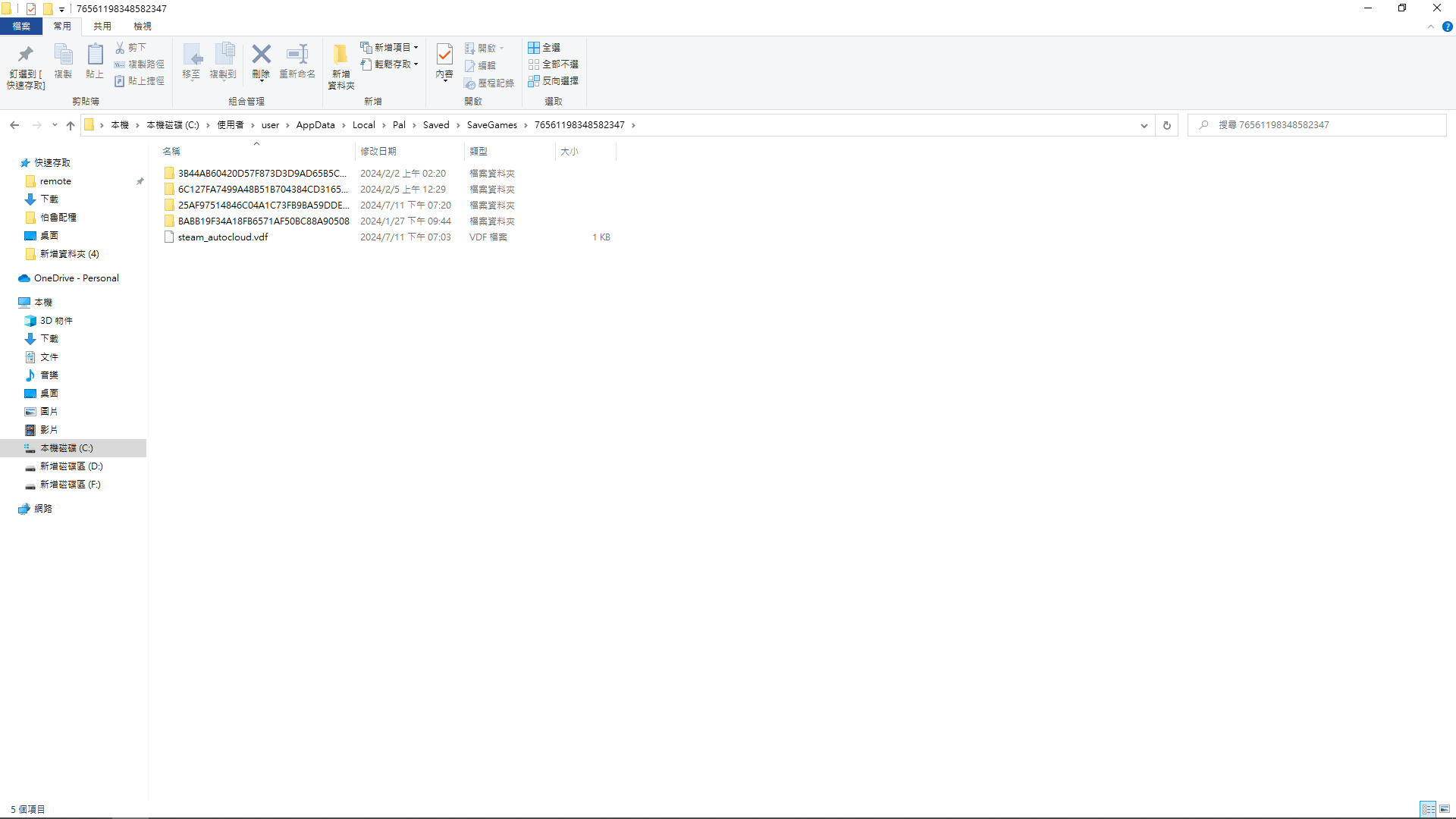Go up one folder with arrow icon
The image size is (1456, 819).
[71, 125]
